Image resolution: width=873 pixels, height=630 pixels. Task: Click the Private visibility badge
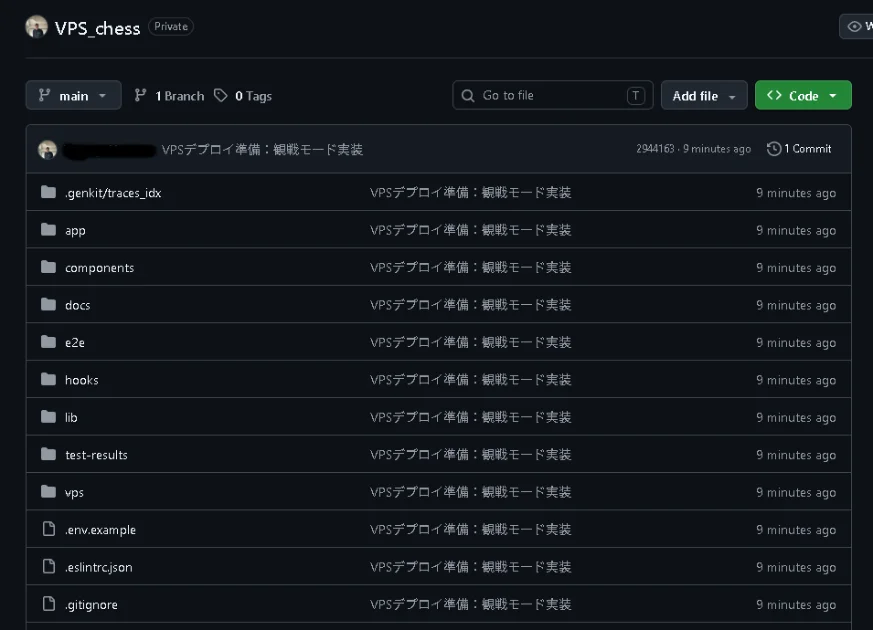point(171,26)
